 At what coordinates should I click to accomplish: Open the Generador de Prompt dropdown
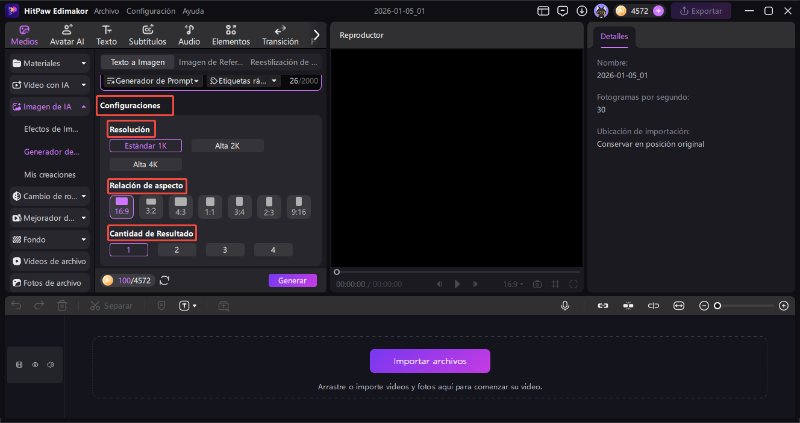(153, 80)
